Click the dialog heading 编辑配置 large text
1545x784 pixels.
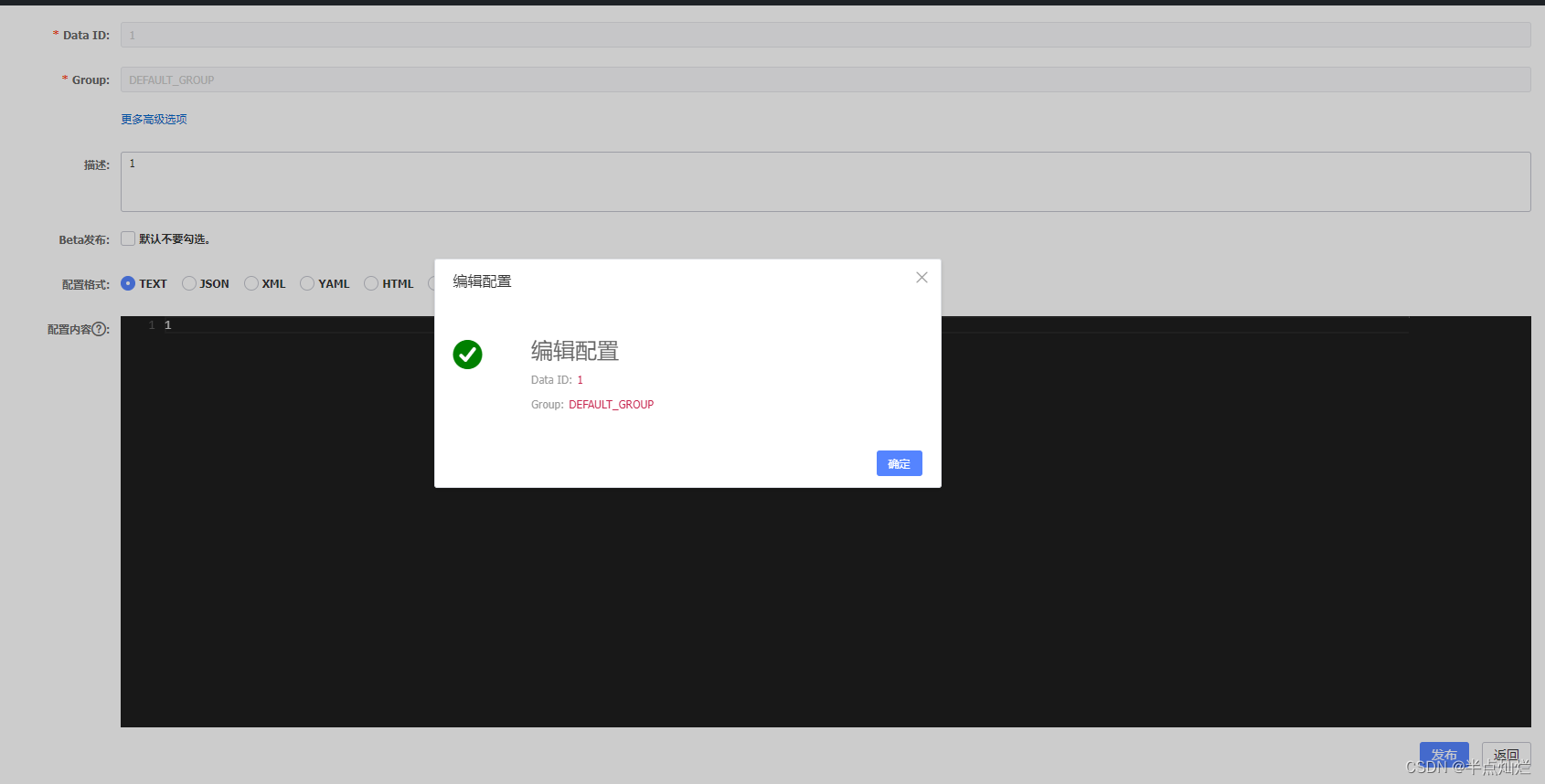pyautogui.click(x=575, y=351)
